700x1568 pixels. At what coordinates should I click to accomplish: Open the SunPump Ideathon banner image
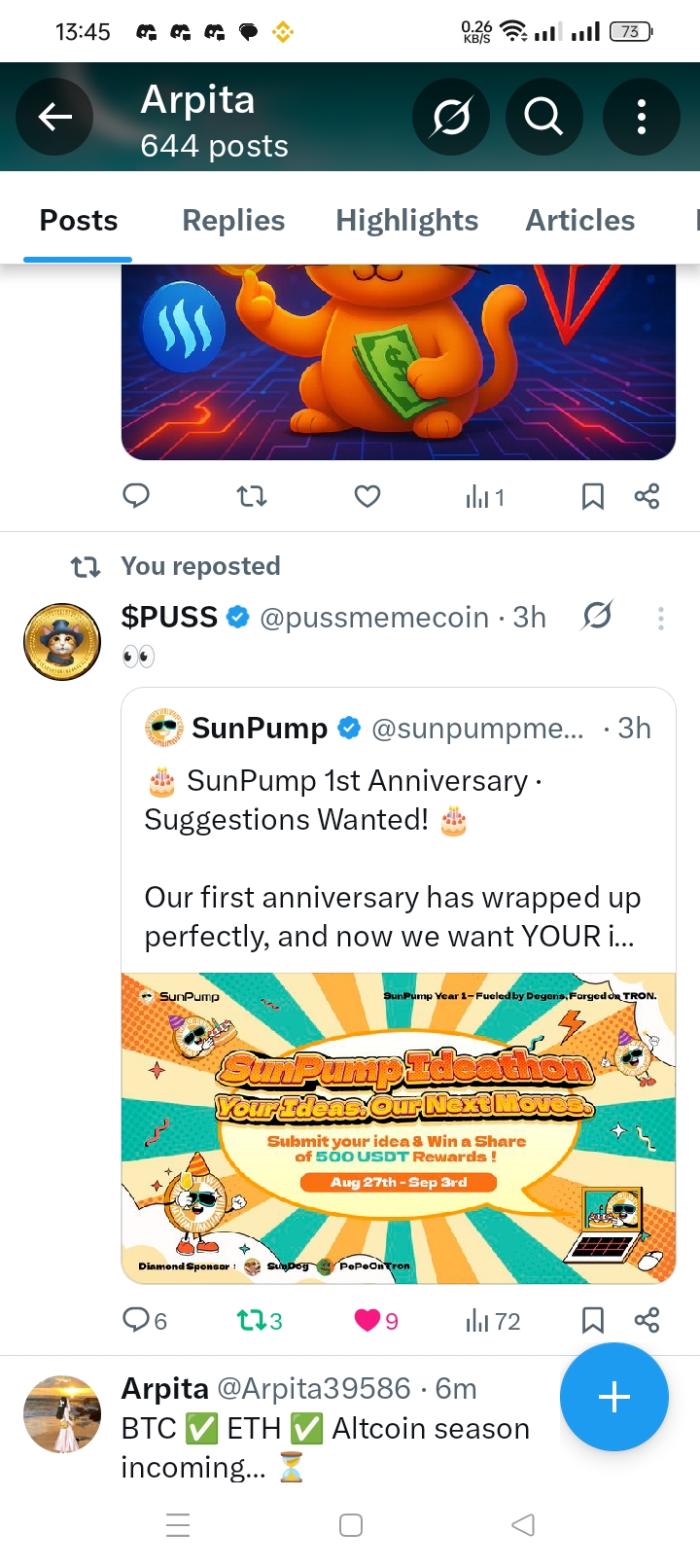[399, 1128]
